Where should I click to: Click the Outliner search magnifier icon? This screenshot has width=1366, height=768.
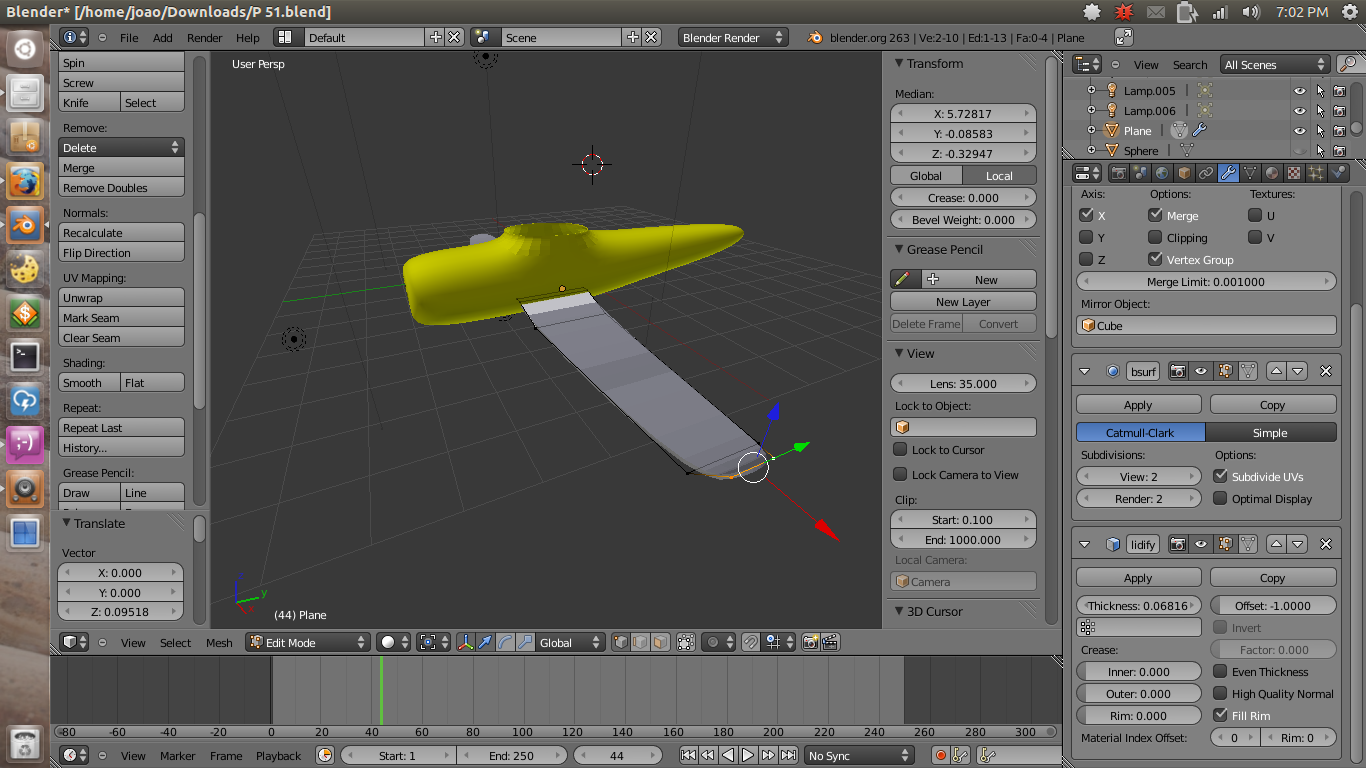click(x=1348, y=64)
